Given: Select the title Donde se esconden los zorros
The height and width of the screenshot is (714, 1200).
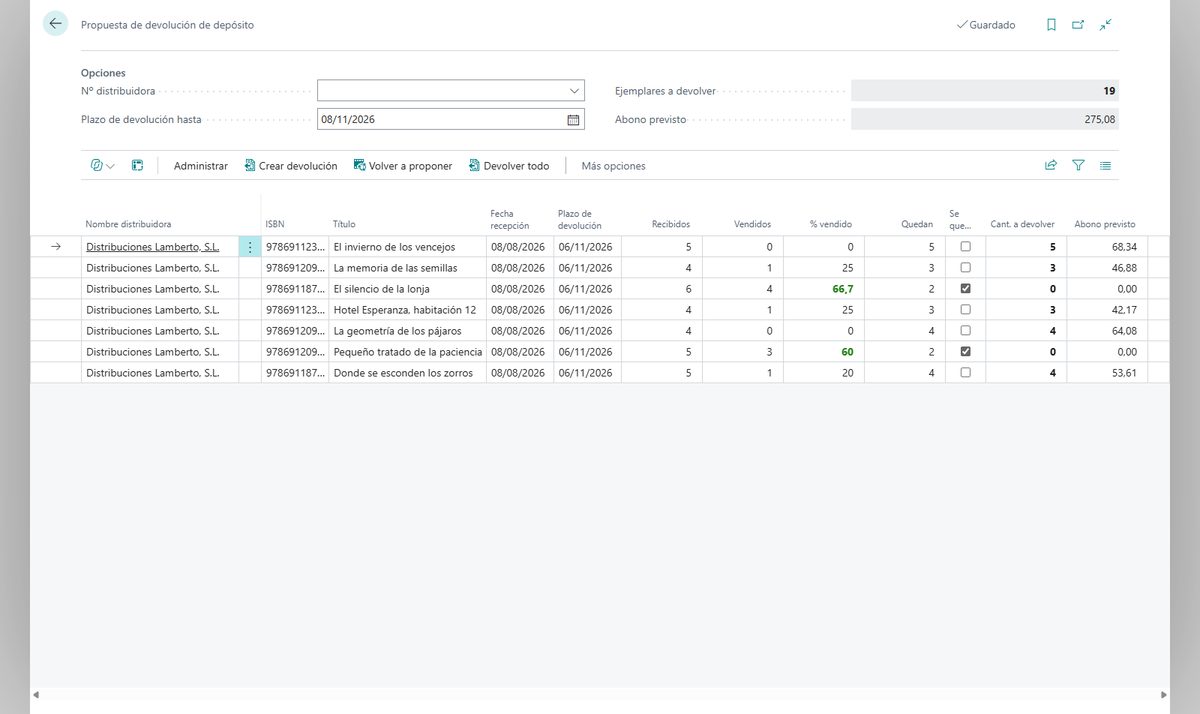Looking at the screenshot, I should click(403, 373).
